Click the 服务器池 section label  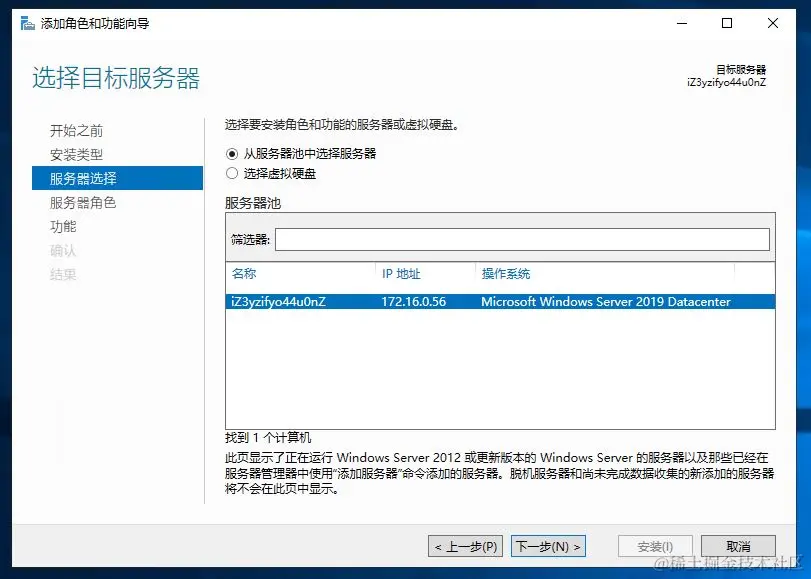(x=253, y=203)
